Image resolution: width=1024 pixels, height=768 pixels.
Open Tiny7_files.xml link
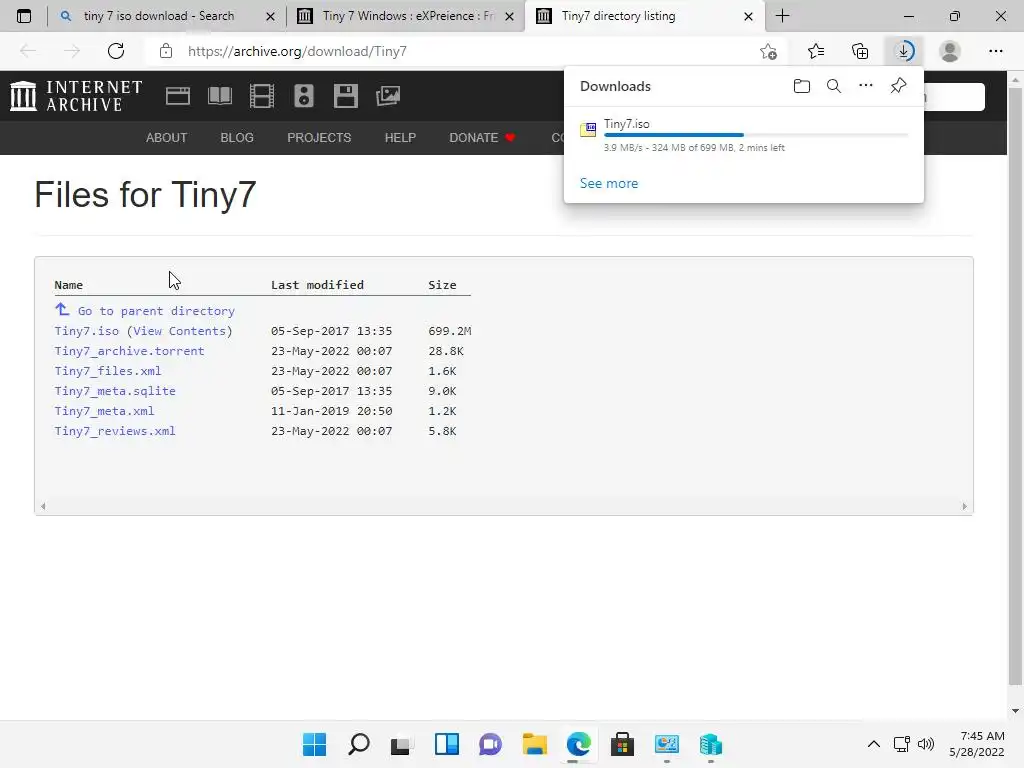[x=108, y=371]
